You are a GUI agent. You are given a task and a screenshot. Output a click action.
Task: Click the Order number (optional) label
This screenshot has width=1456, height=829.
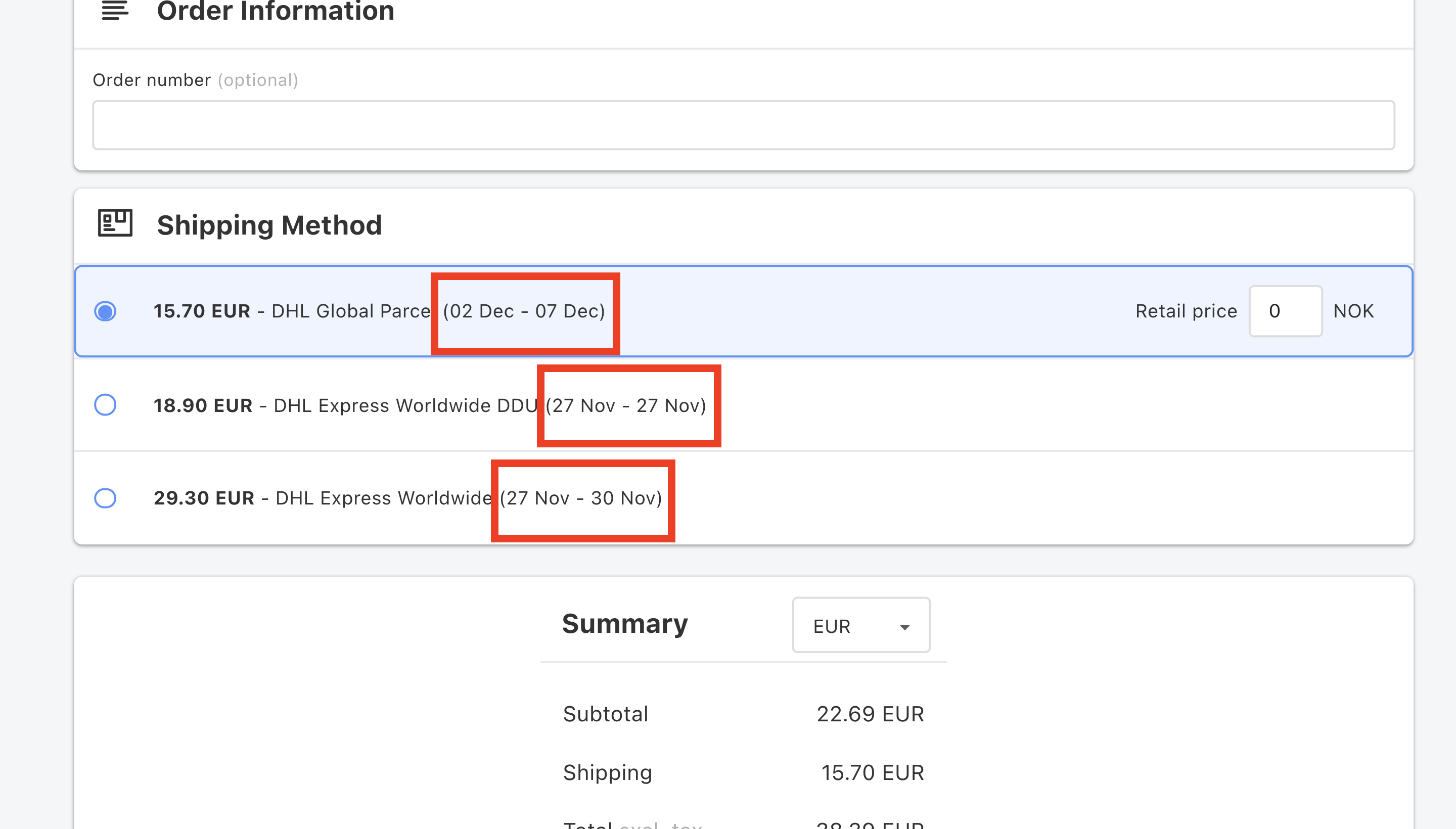click(195, 80)
